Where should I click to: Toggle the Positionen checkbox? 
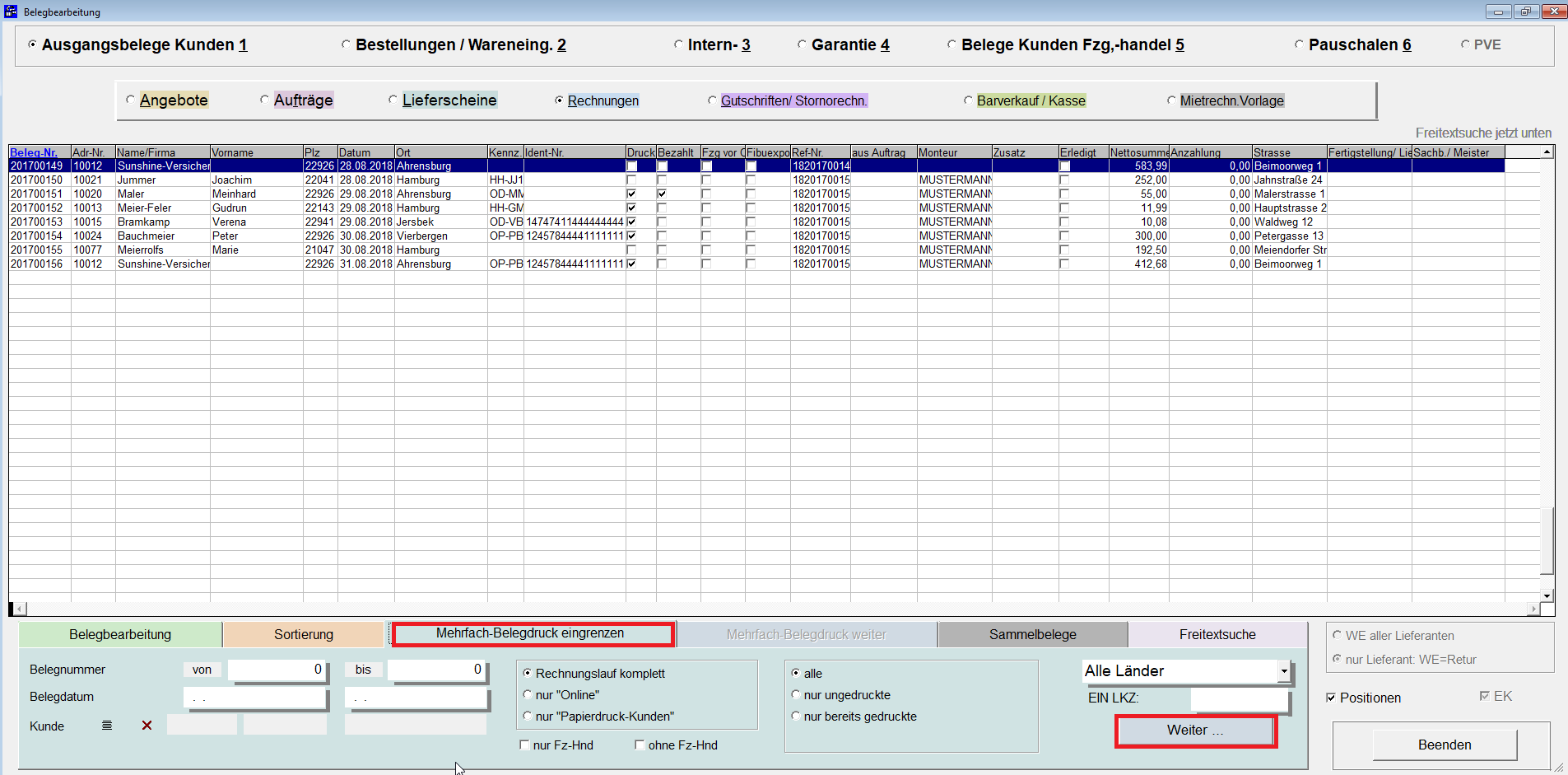pyautogui.click(x=1331, y=698)
